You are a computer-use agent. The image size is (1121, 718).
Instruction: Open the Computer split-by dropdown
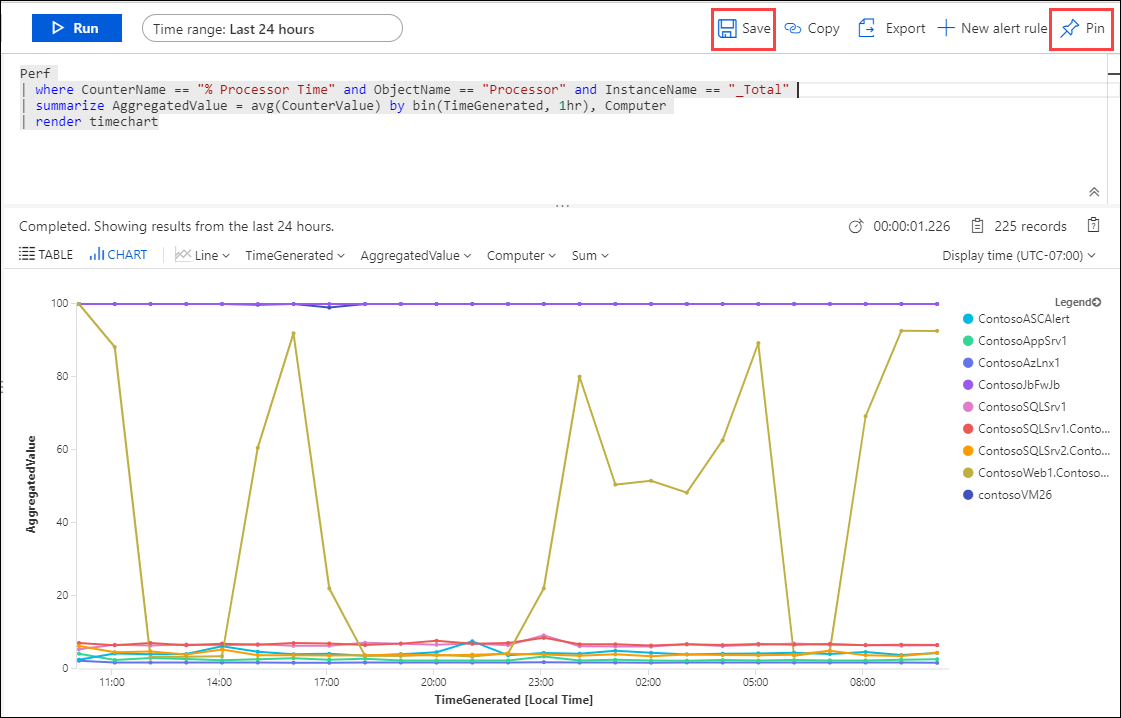pos(521,255)
